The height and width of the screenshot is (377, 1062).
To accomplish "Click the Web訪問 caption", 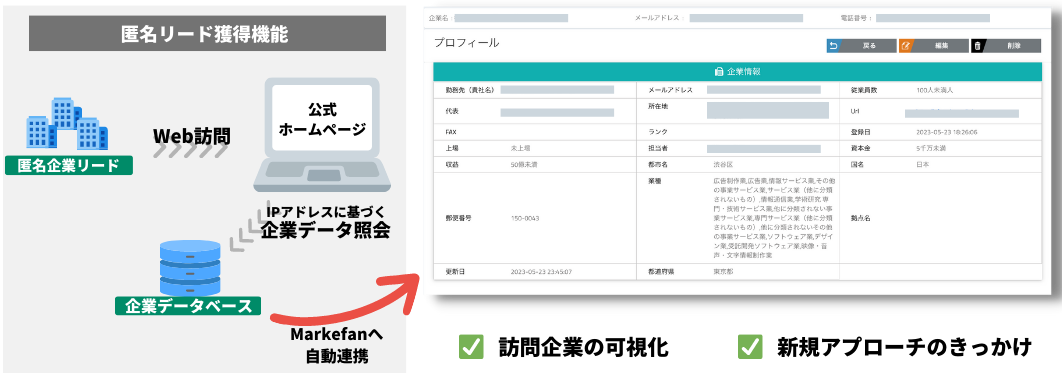I will click(x=191, y=136).
